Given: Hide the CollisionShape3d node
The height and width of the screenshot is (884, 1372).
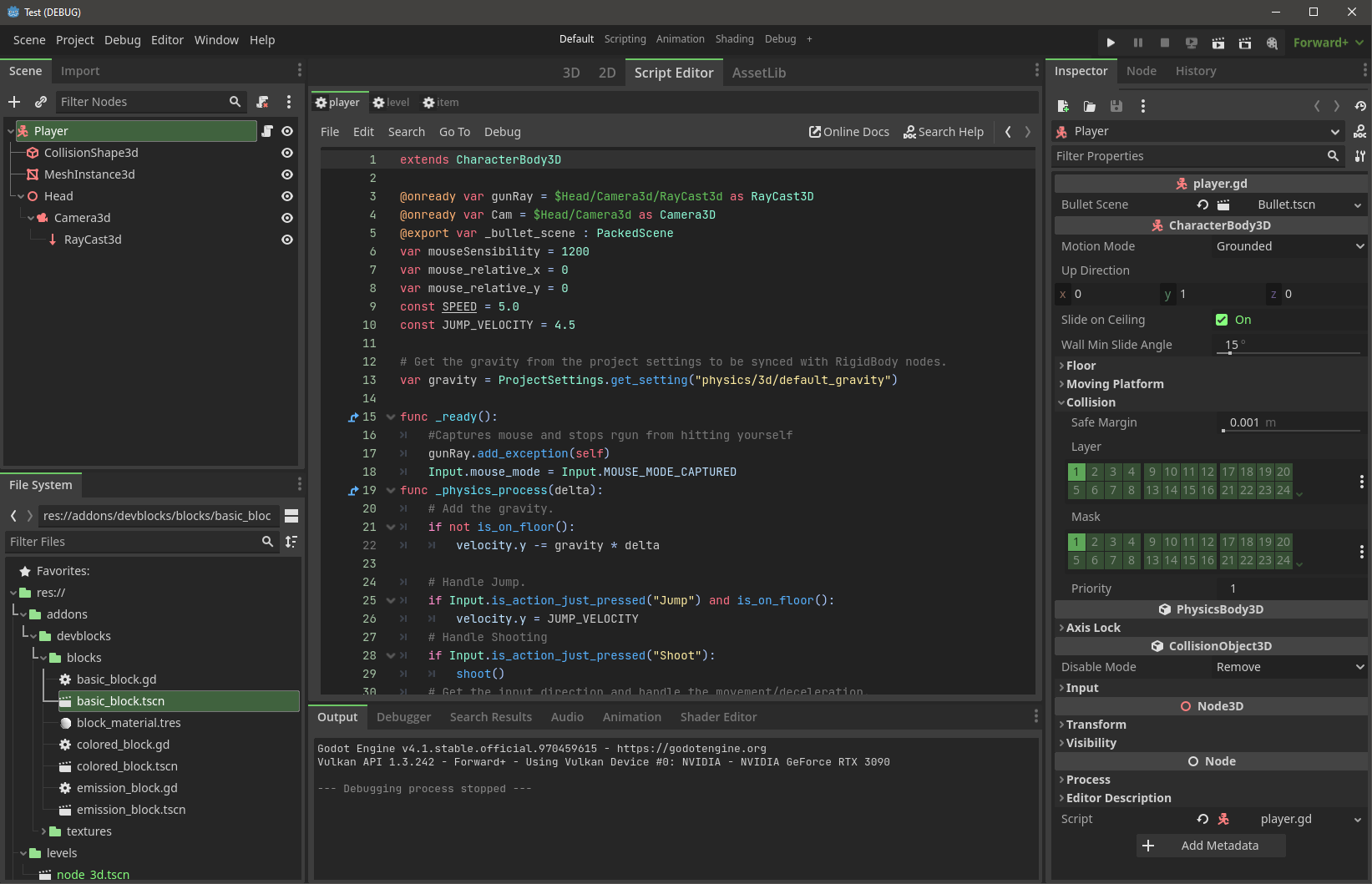Looking at the screenshot, I should point(286,153).
